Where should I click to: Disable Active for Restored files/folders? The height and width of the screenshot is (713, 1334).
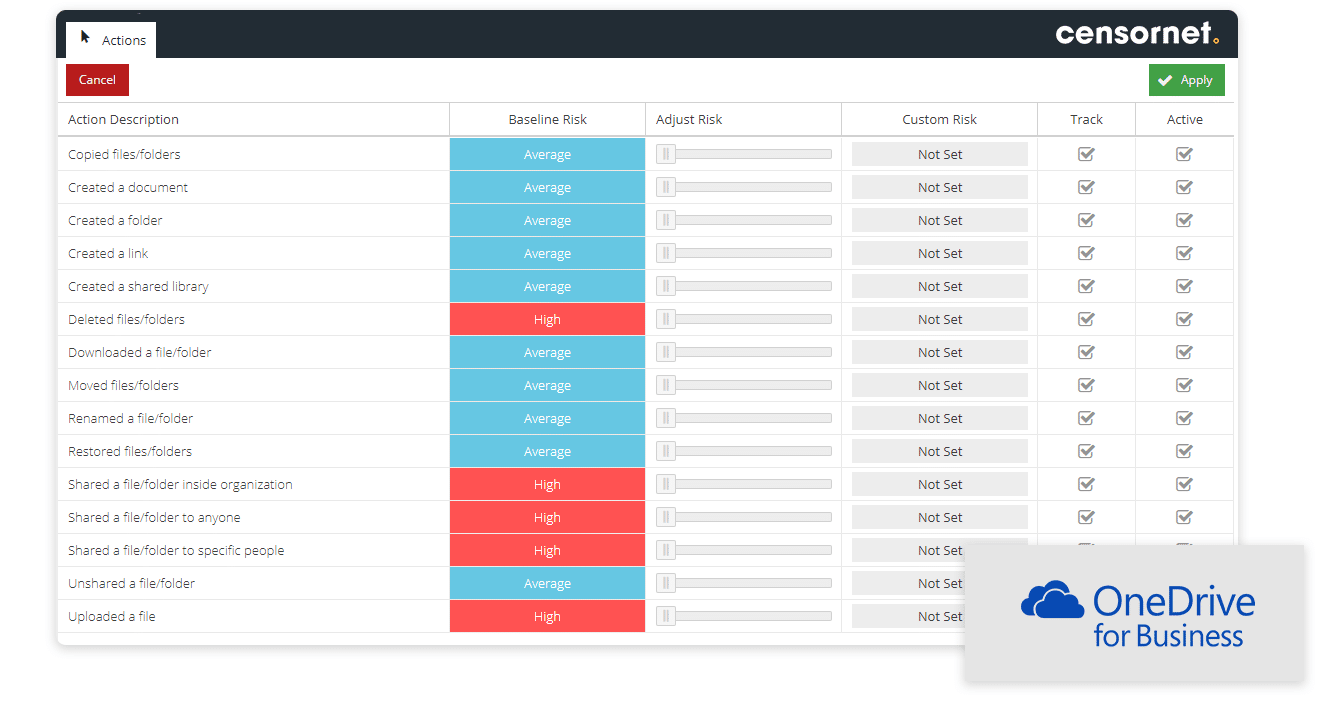1184,451
